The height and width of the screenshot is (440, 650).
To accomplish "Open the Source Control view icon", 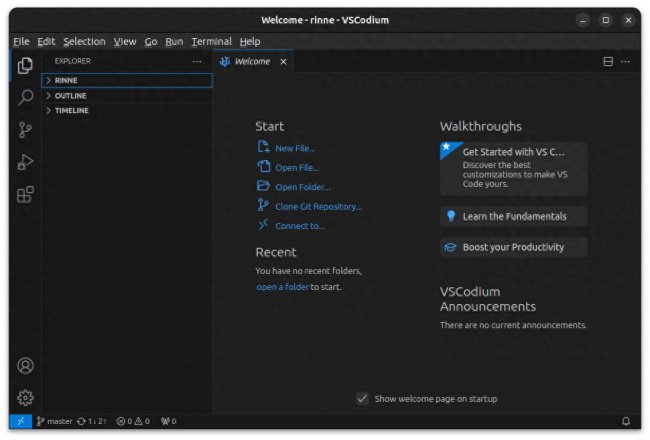I will click(x=25, y=130).
